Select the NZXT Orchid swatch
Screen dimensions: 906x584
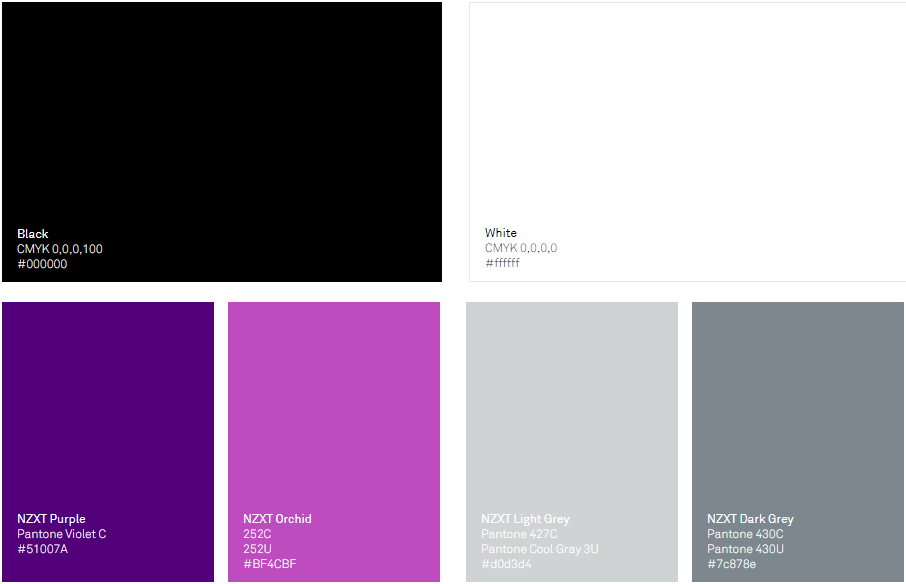(x=334, y=442)
